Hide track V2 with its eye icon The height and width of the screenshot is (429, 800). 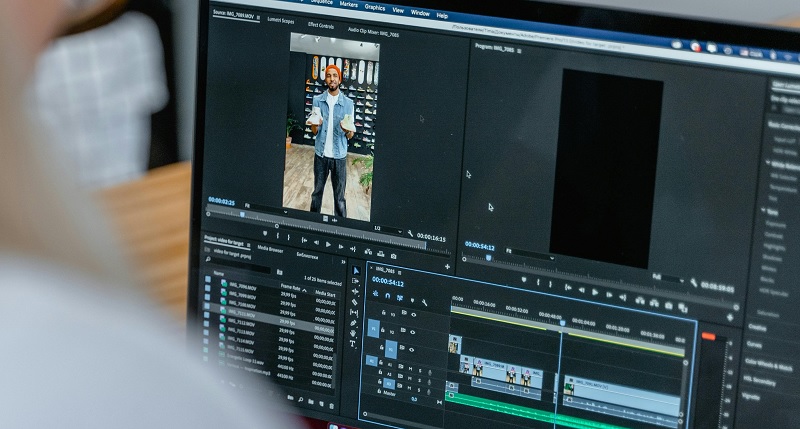413,333
